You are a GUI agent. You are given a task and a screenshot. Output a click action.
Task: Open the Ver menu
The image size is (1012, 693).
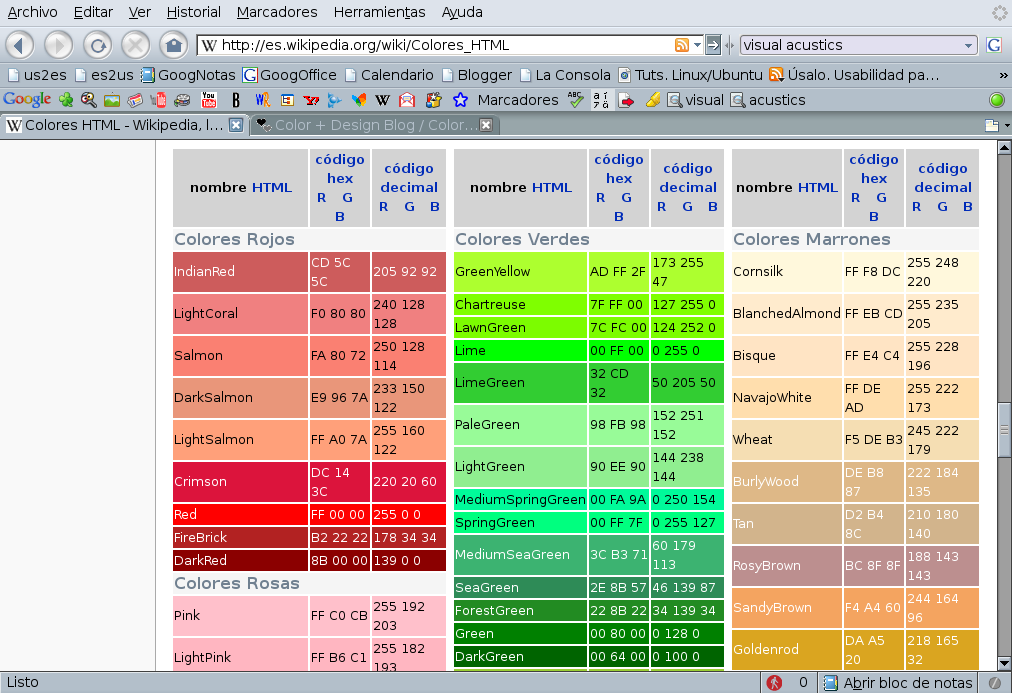point(139,12)
